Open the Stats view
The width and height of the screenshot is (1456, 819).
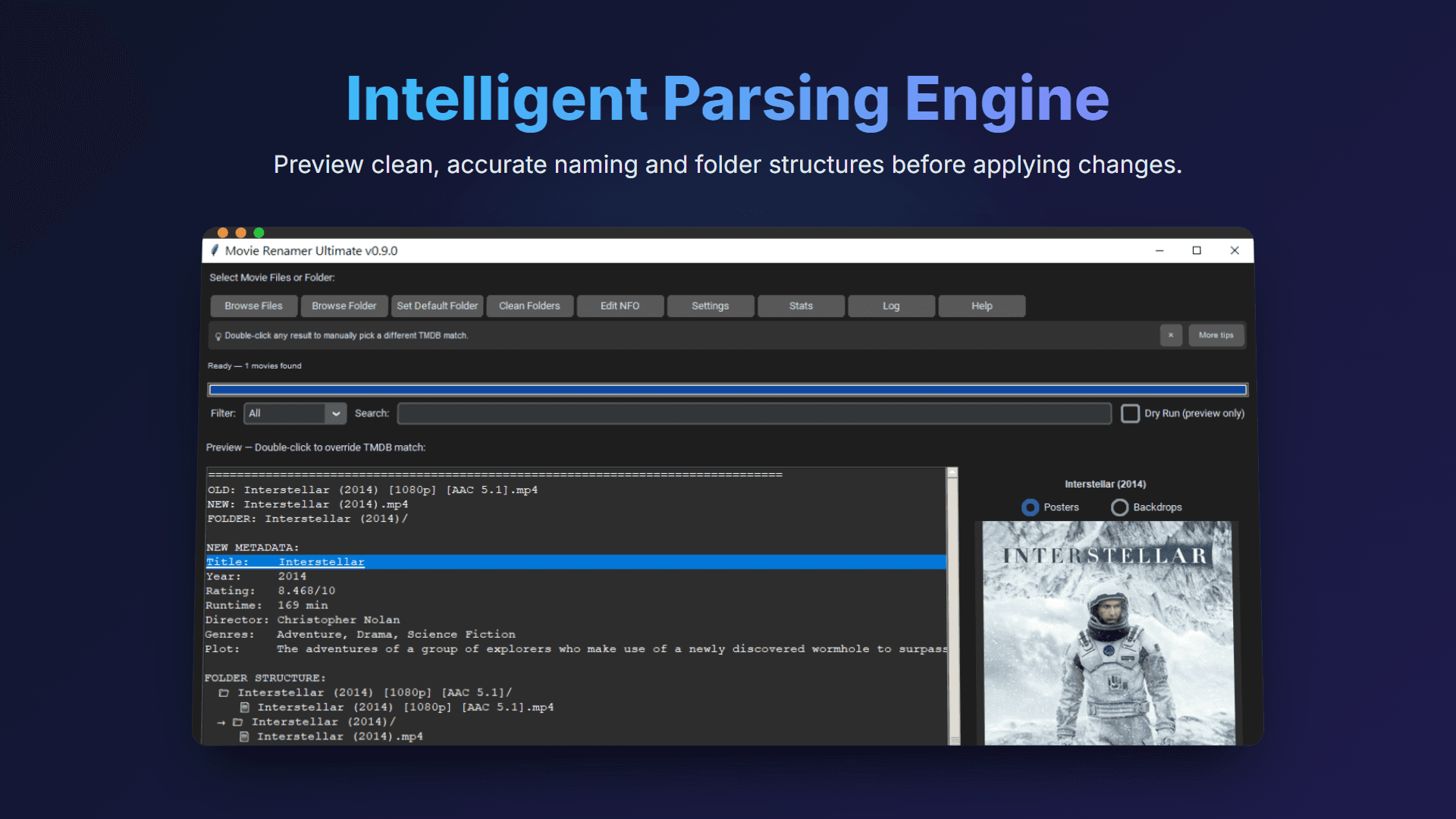(x=800, y=306)
